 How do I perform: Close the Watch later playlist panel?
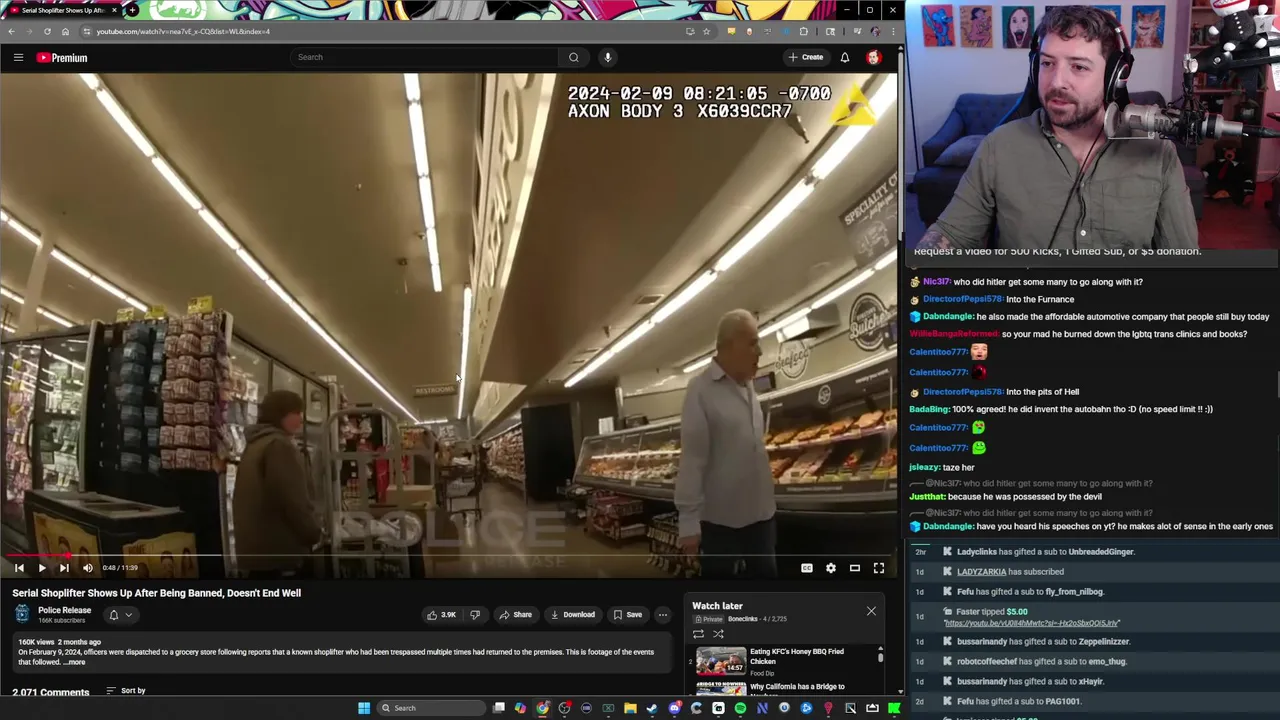871,611
